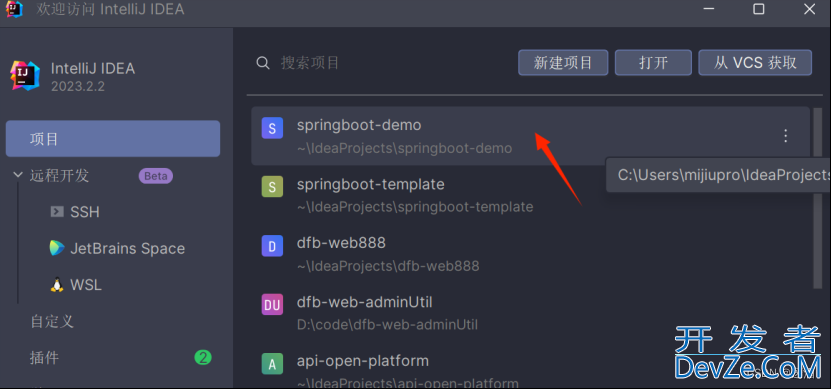The height and width of the screenshot is (389, 831).
Task: Open the three-dot menu for springboot-demo
Action: [786, 136]
